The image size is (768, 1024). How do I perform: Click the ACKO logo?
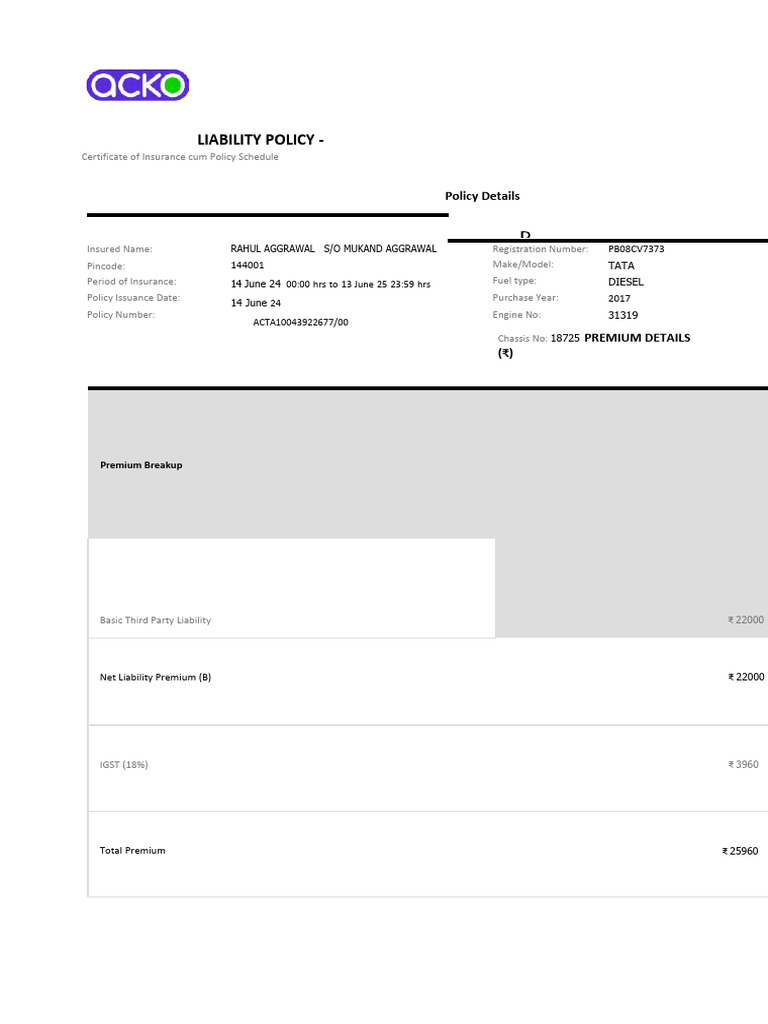point(138,85)
